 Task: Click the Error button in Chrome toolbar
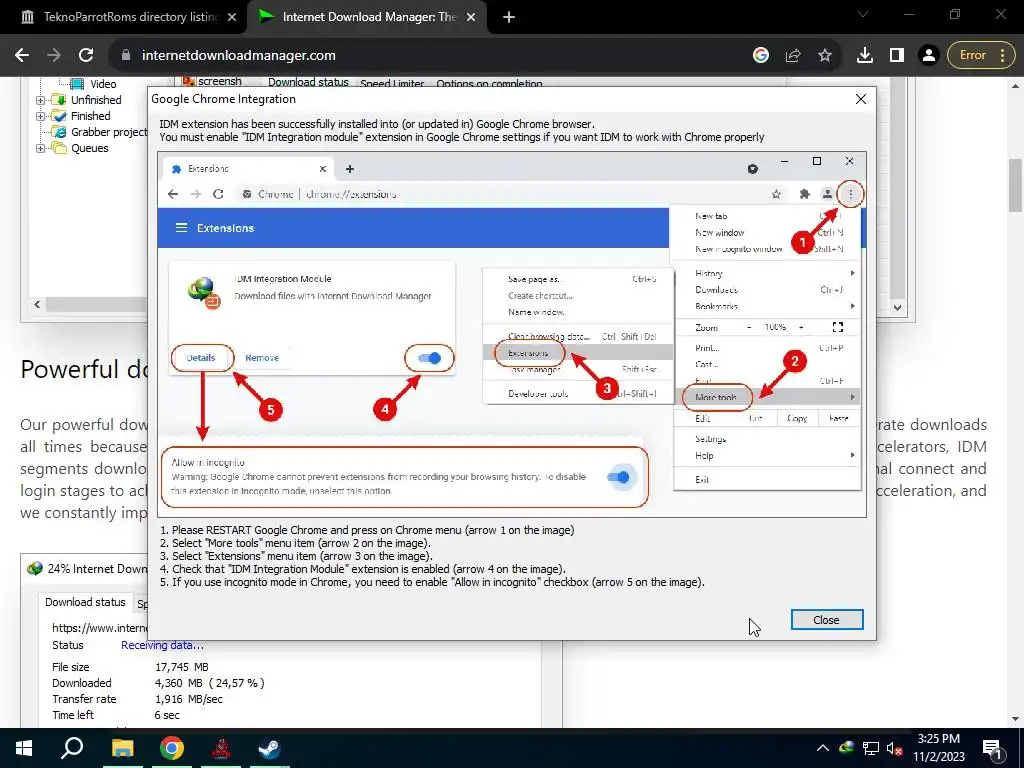click(972, 56)
